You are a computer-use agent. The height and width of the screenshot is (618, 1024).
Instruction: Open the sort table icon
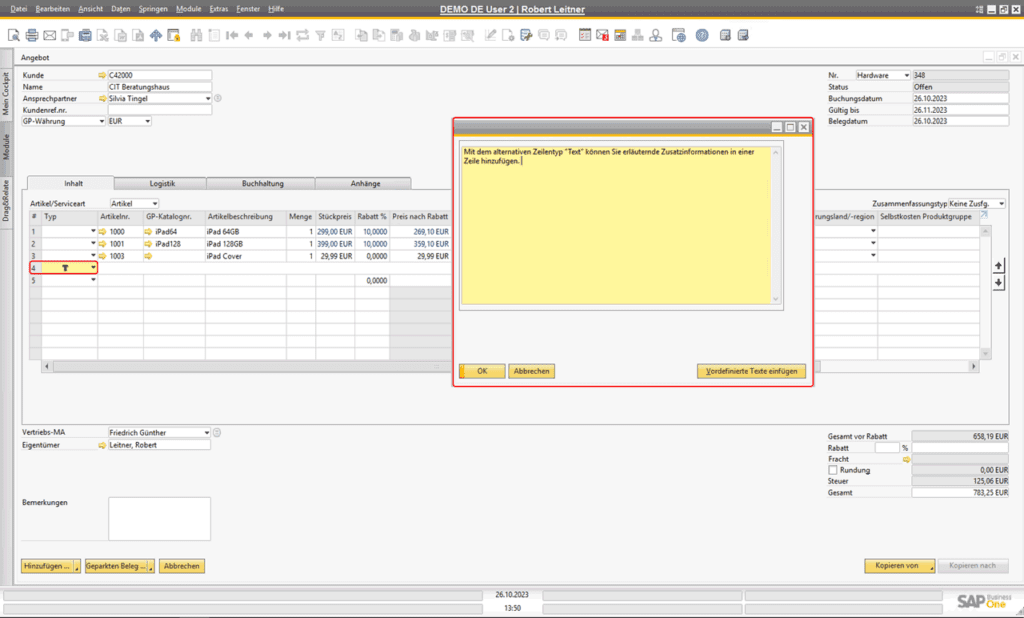click(338, 34)
